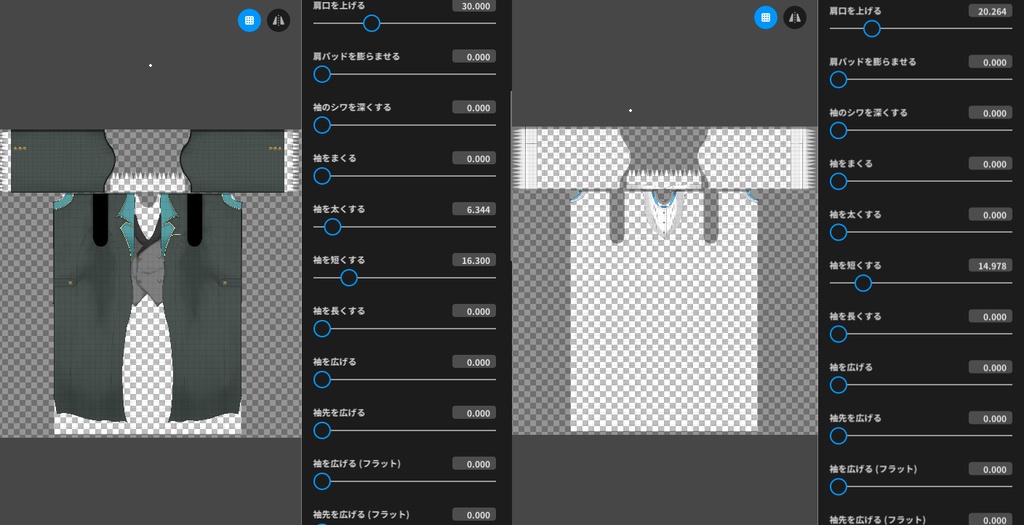Select the 30.000 value field for 肩口を上げる
Viewport: 1024px width, 525px height.
pos(474,6)
